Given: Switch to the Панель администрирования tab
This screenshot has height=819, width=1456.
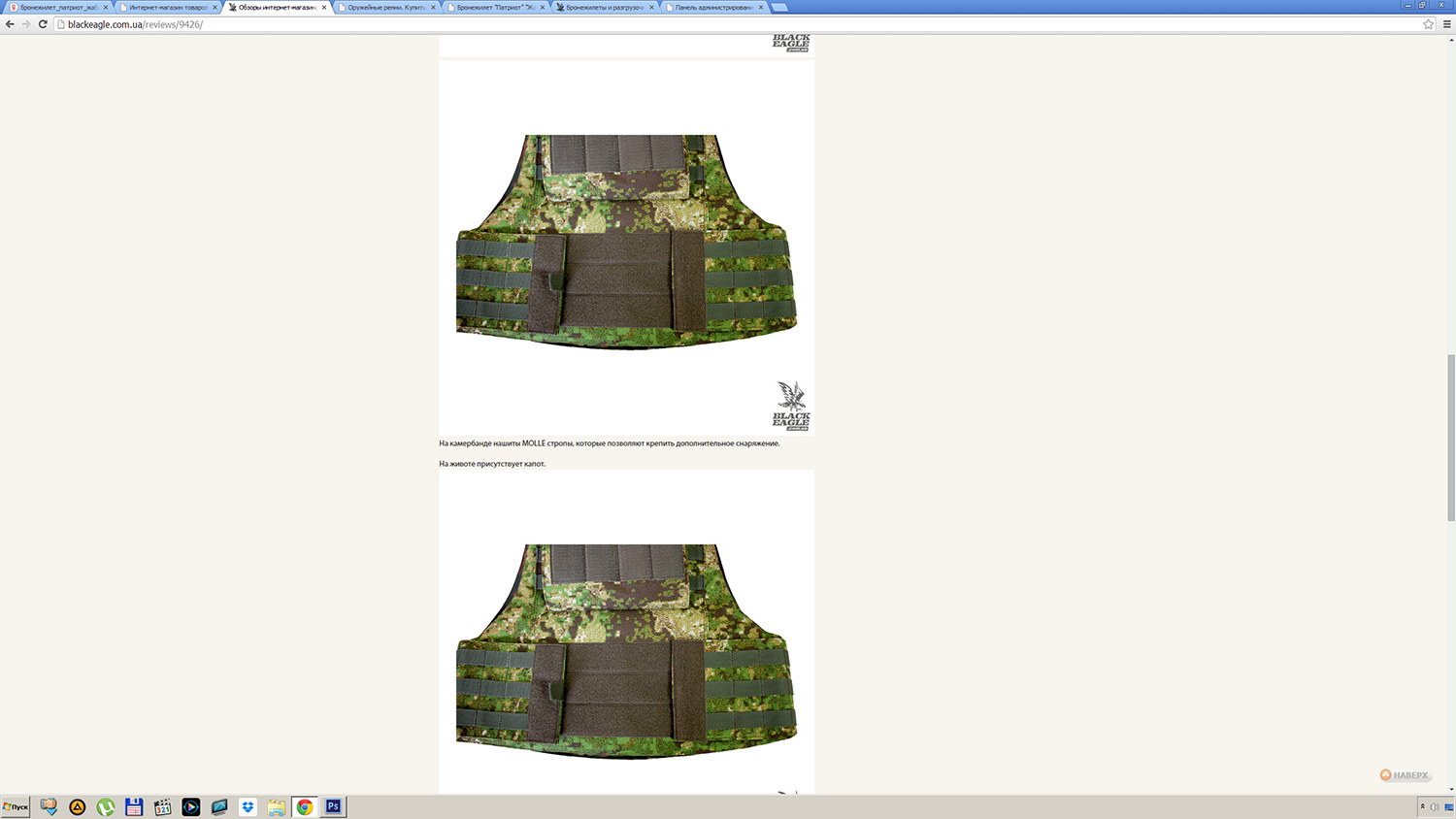Looking at the screenshot, I should [712, 7].
